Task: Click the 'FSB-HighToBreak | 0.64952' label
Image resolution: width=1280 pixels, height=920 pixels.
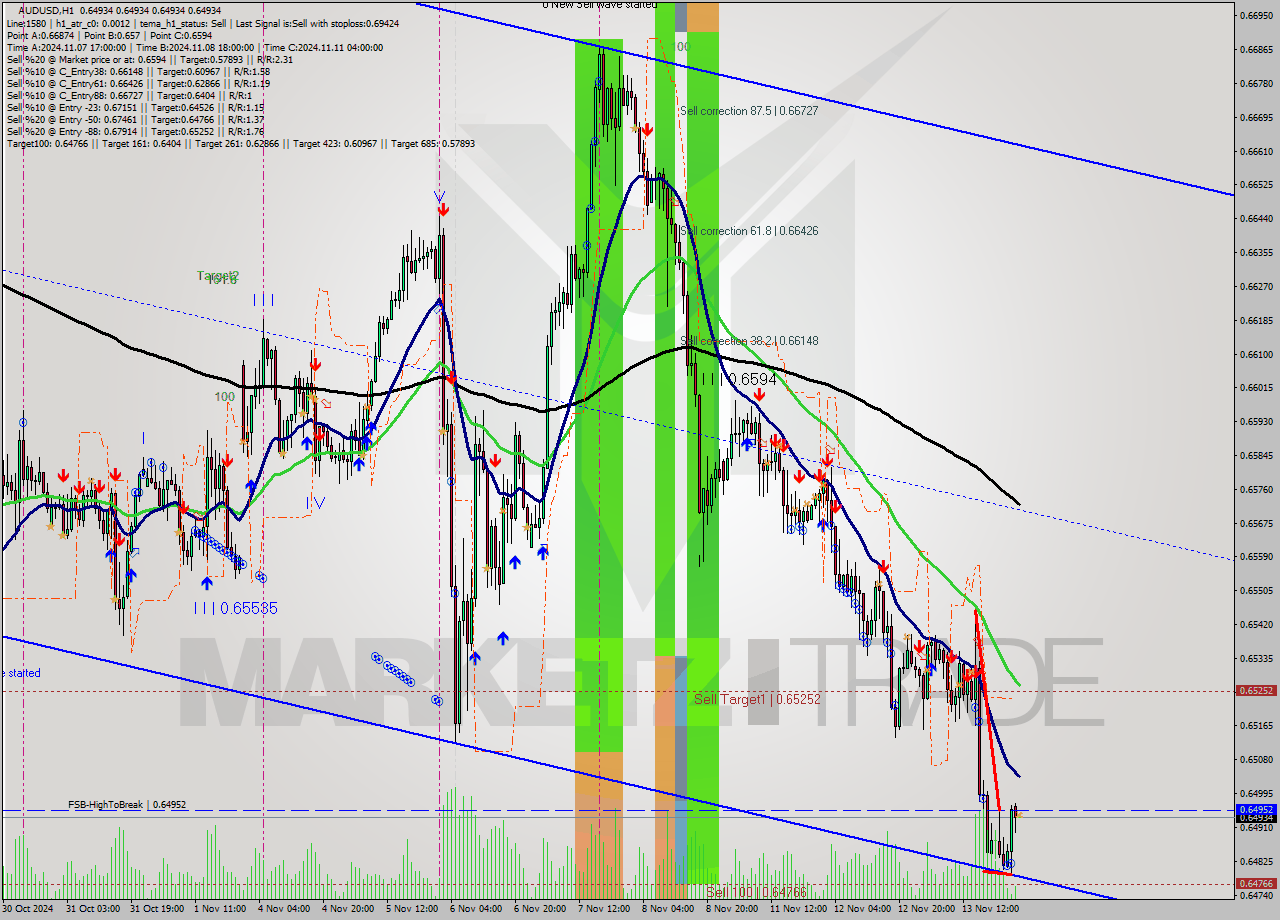Action: coord(127,804)
